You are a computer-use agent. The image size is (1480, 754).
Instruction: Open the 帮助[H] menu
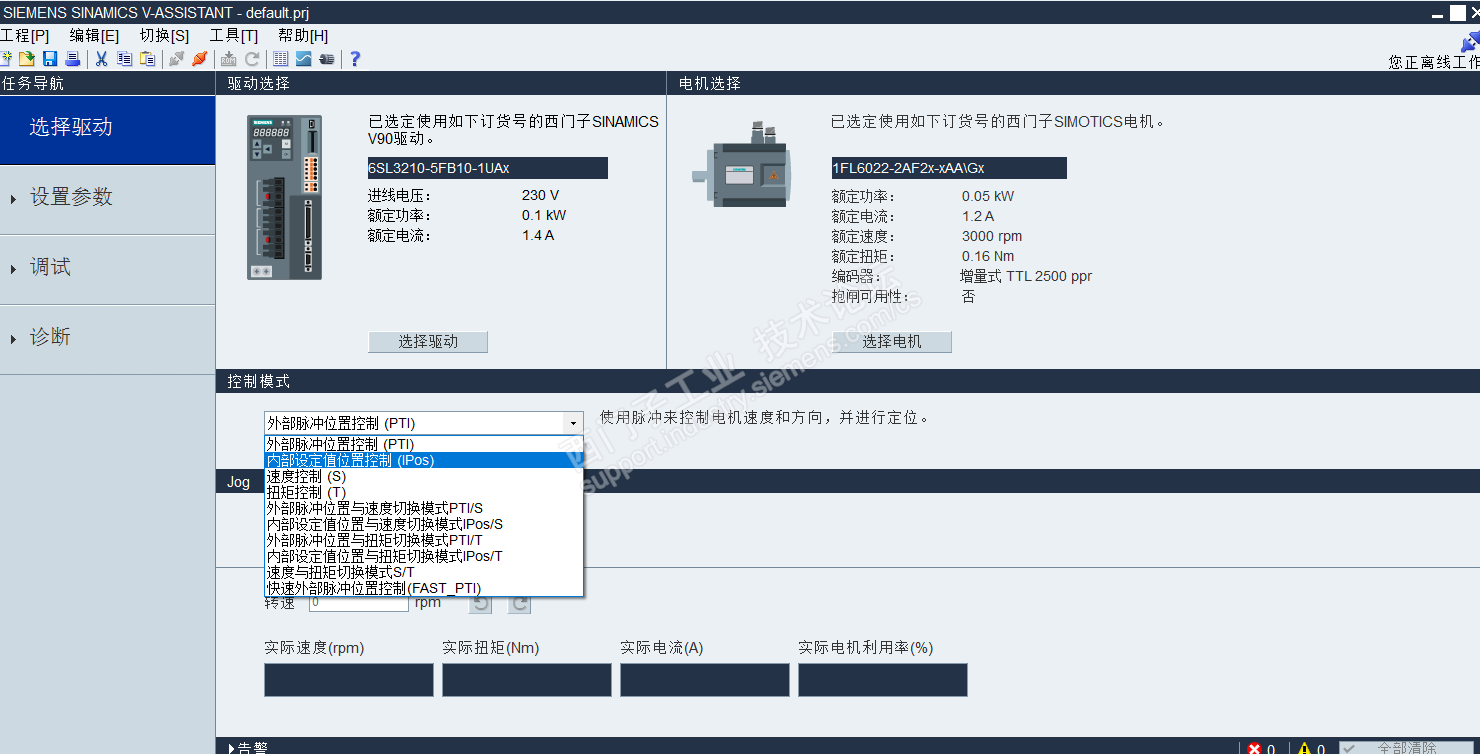[303, 35]
